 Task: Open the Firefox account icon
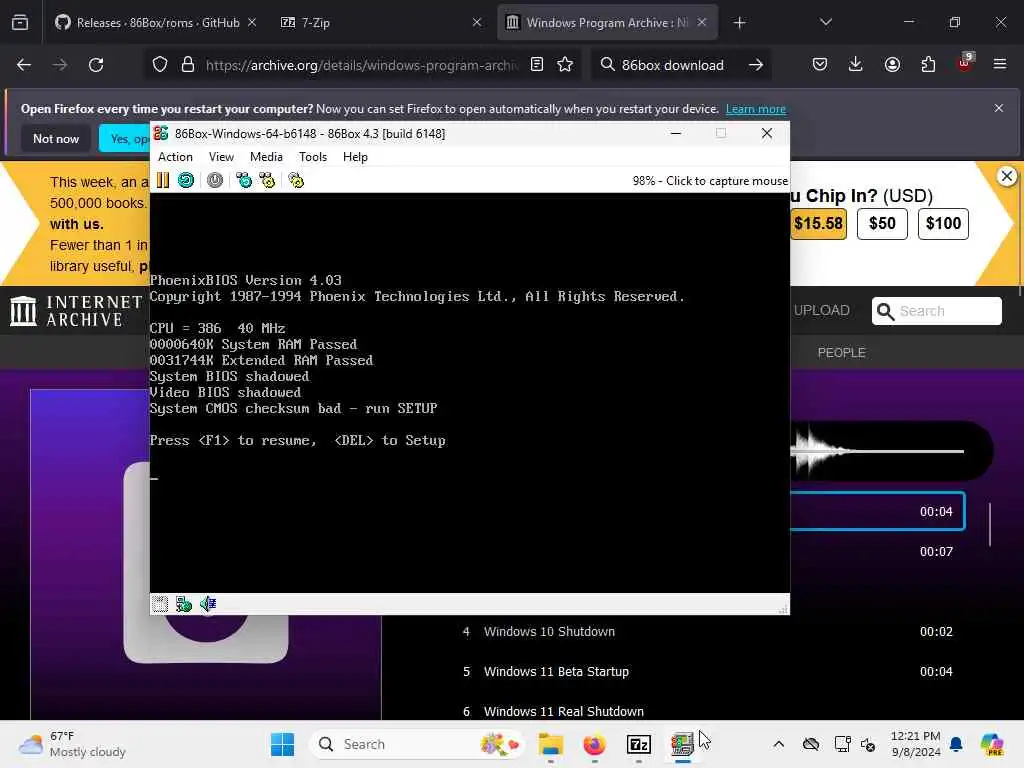click(892, 65)
